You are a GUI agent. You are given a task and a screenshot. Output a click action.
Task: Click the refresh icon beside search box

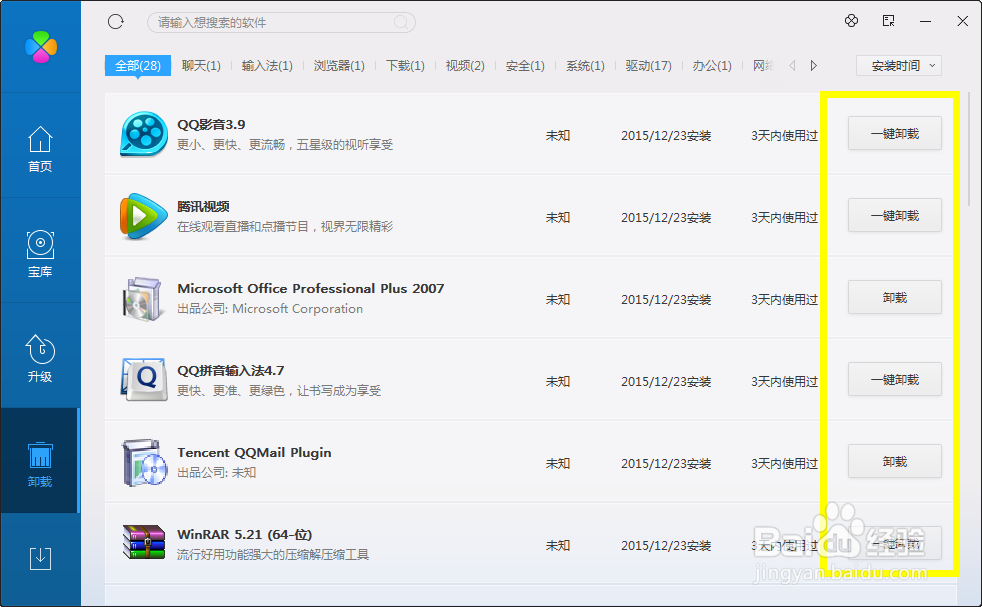point(116,22)
